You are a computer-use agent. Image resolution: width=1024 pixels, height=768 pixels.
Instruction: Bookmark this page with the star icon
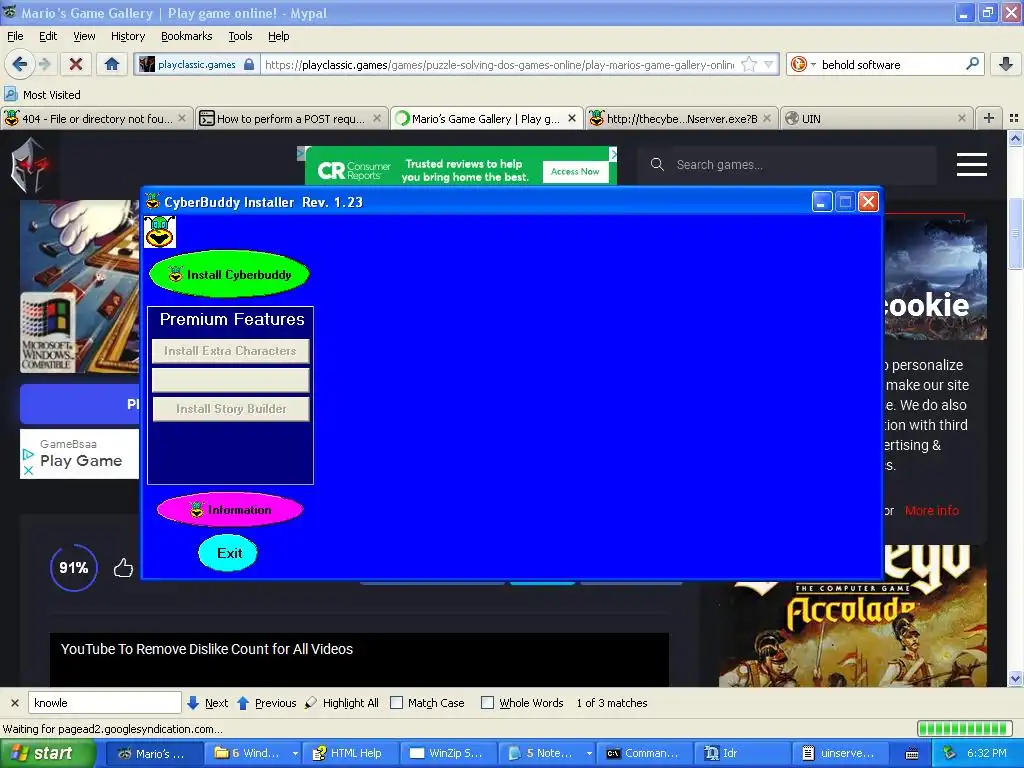[x=750, y=64]
